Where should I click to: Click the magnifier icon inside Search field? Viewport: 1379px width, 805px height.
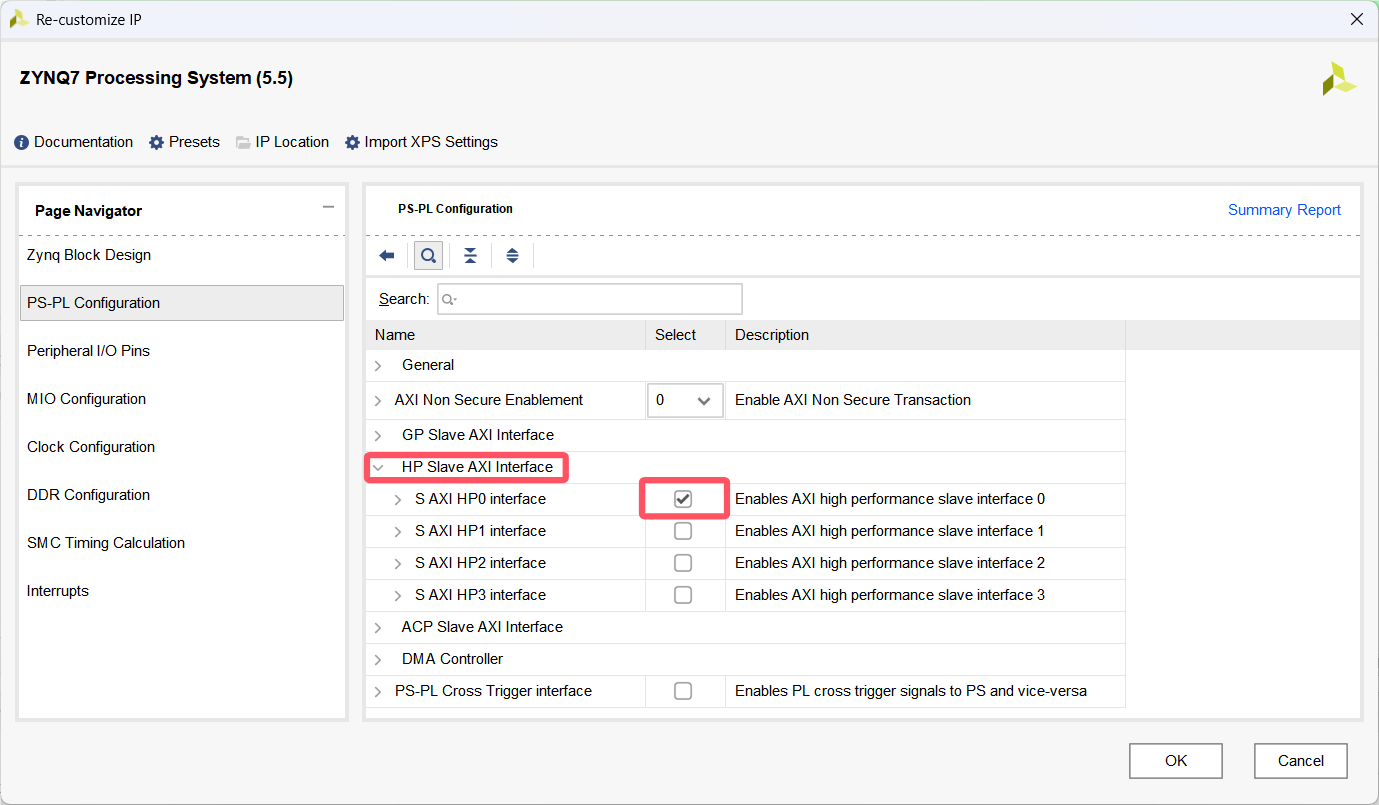pos(449,299)
